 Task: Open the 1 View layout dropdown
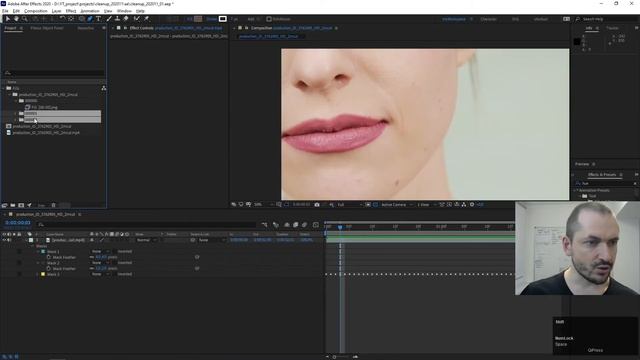point(426,204)
